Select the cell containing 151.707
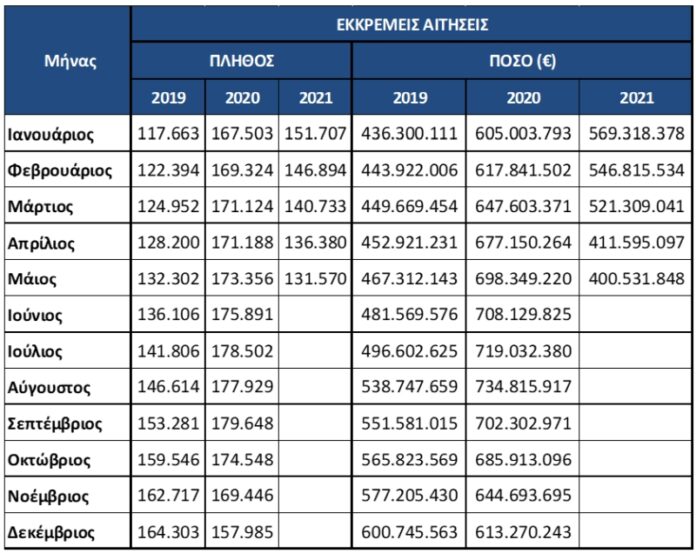Screen dimensions: 696x553 [314, 133]
